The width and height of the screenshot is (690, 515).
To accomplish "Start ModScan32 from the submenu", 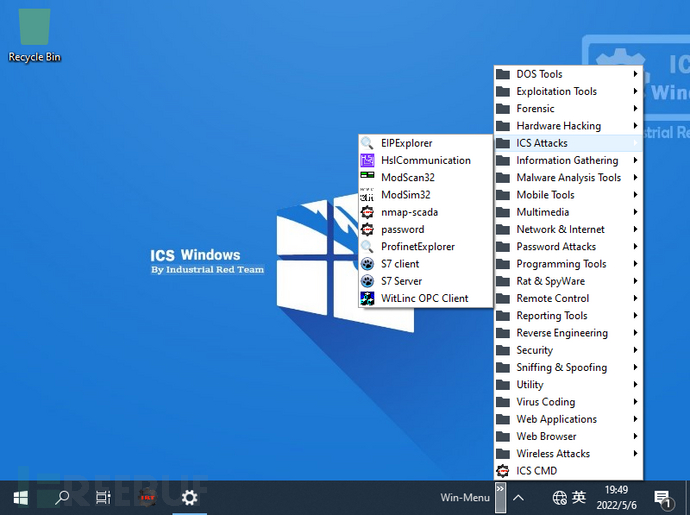I will pyautogui.click(x=407, y=177).
